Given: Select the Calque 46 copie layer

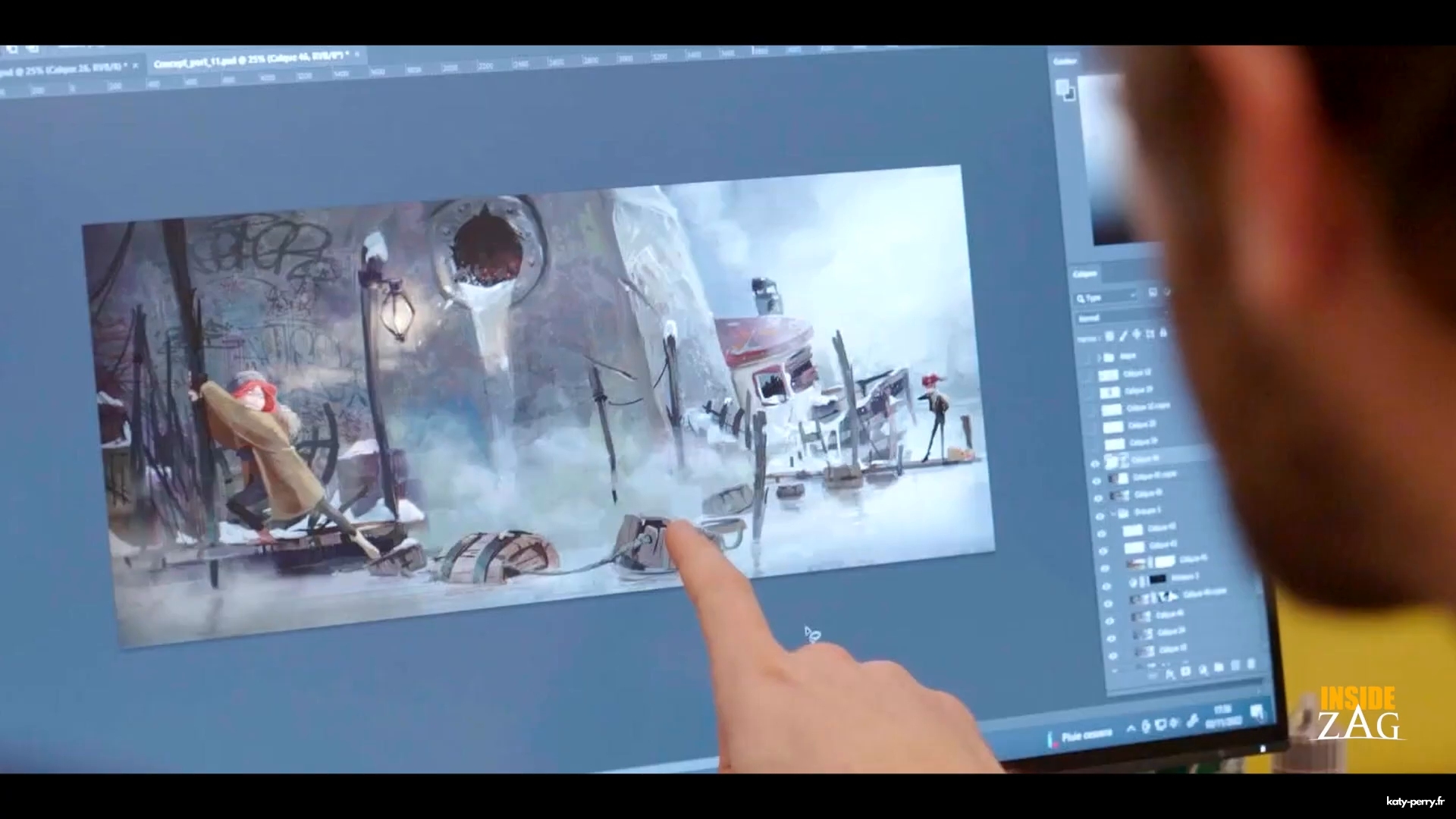Looking at the screenshot, I should [x=1204, y=592].
